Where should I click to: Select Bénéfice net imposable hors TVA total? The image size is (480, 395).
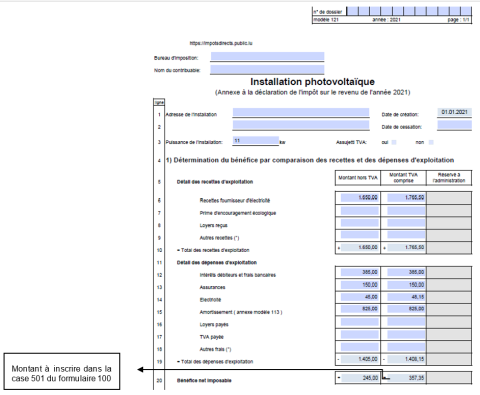pyautogui.click(x=360, y=378)
